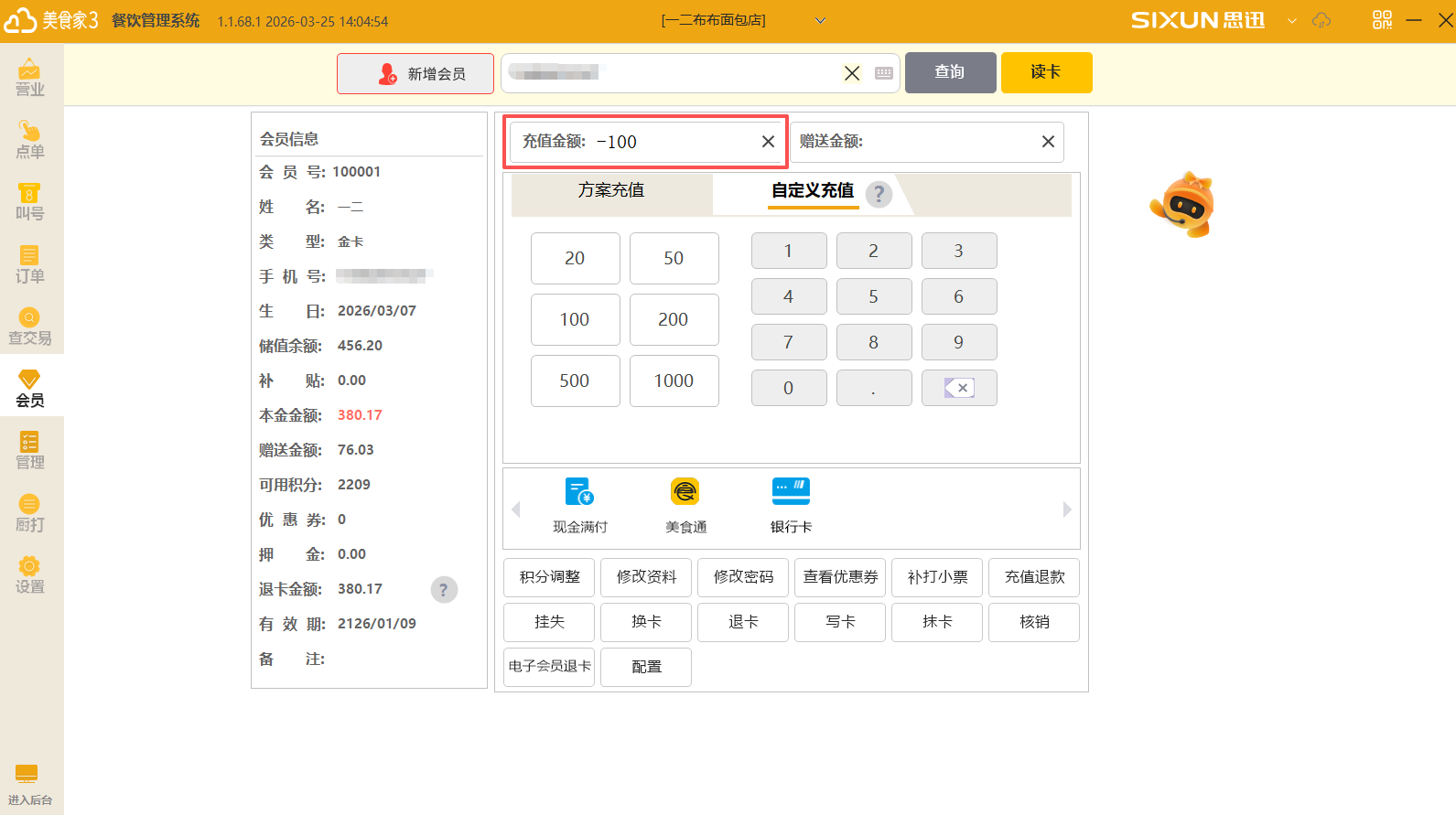1456x815 pixels.
Task: Select 银行卡 bank card payment
Action: (x=791, y=504)
